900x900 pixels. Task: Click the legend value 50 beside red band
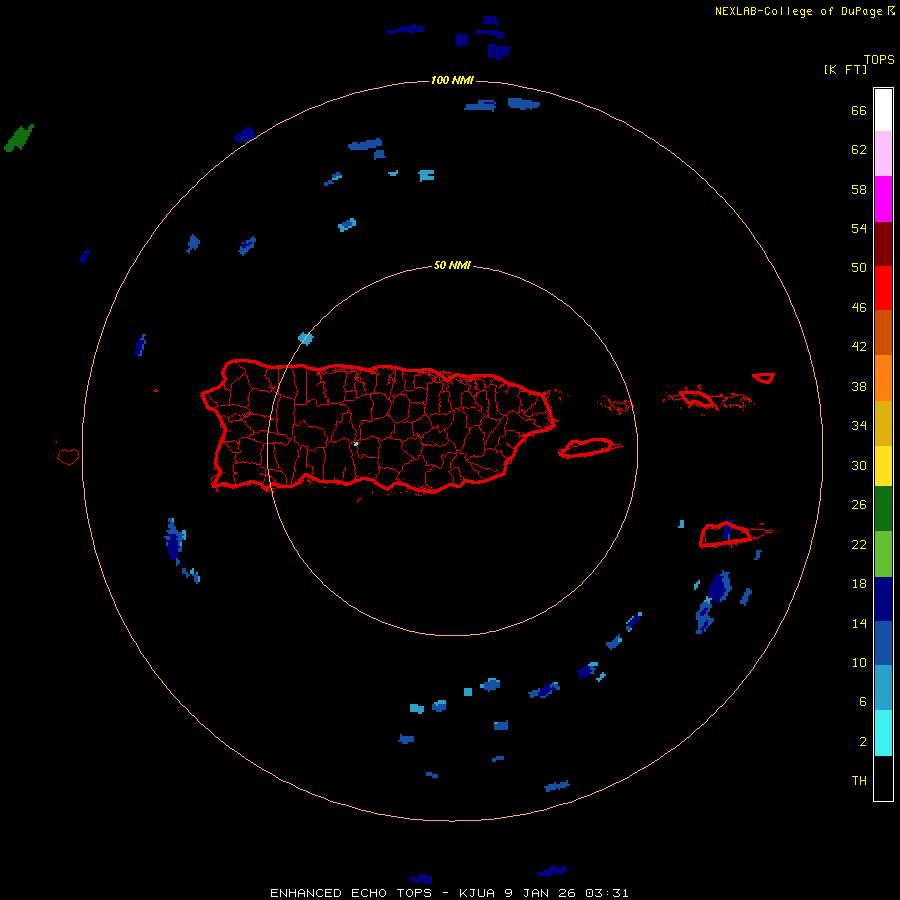tap(859, 267)
